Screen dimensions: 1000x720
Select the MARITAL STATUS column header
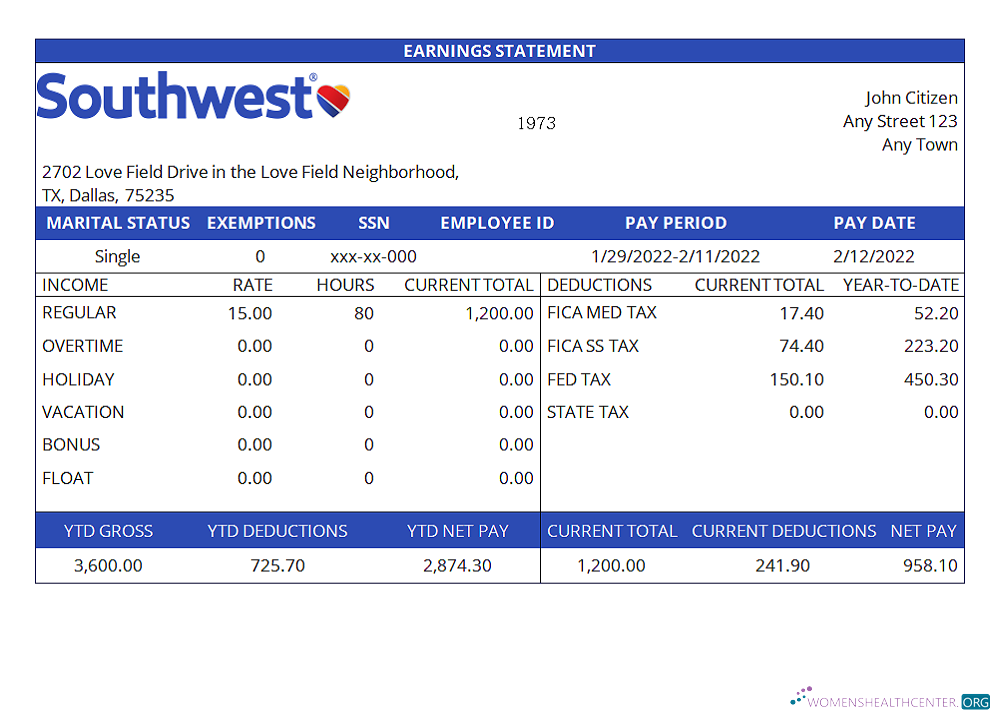click(118, 222)
